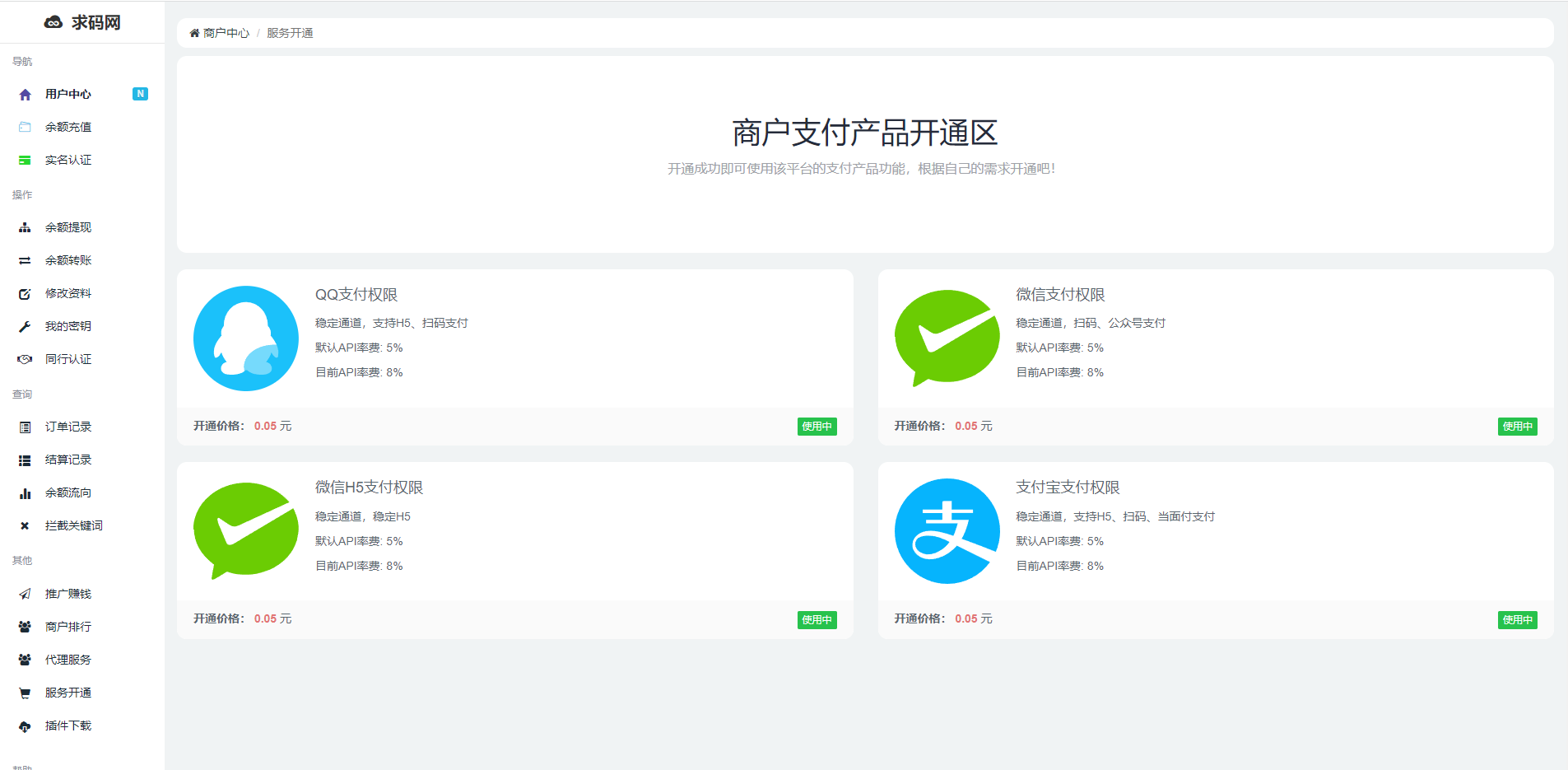The image size is (1568, 770).
Task: Click the 求码网 cloud logo icon
Action: click(x=54, y=22)
